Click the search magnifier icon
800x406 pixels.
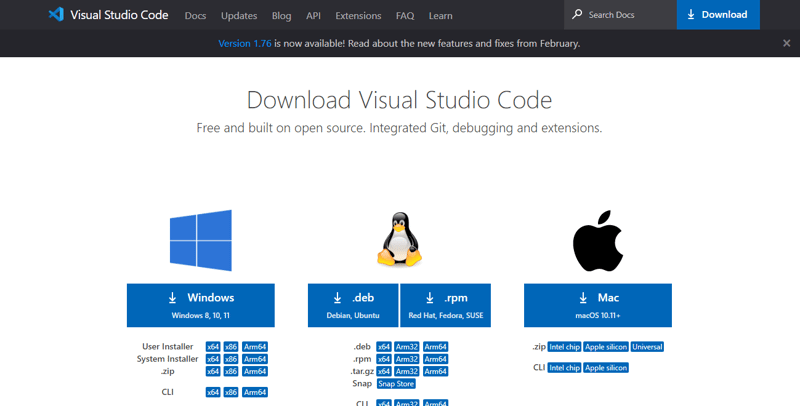point(577,15)
